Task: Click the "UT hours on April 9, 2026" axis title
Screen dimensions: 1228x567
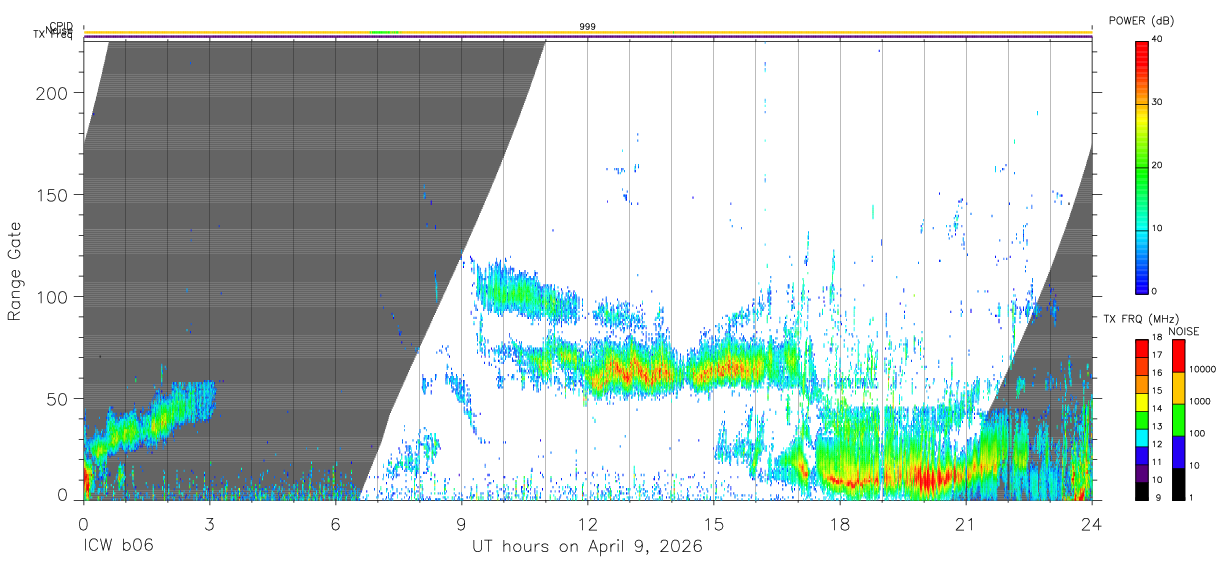Action: [587, 547]
